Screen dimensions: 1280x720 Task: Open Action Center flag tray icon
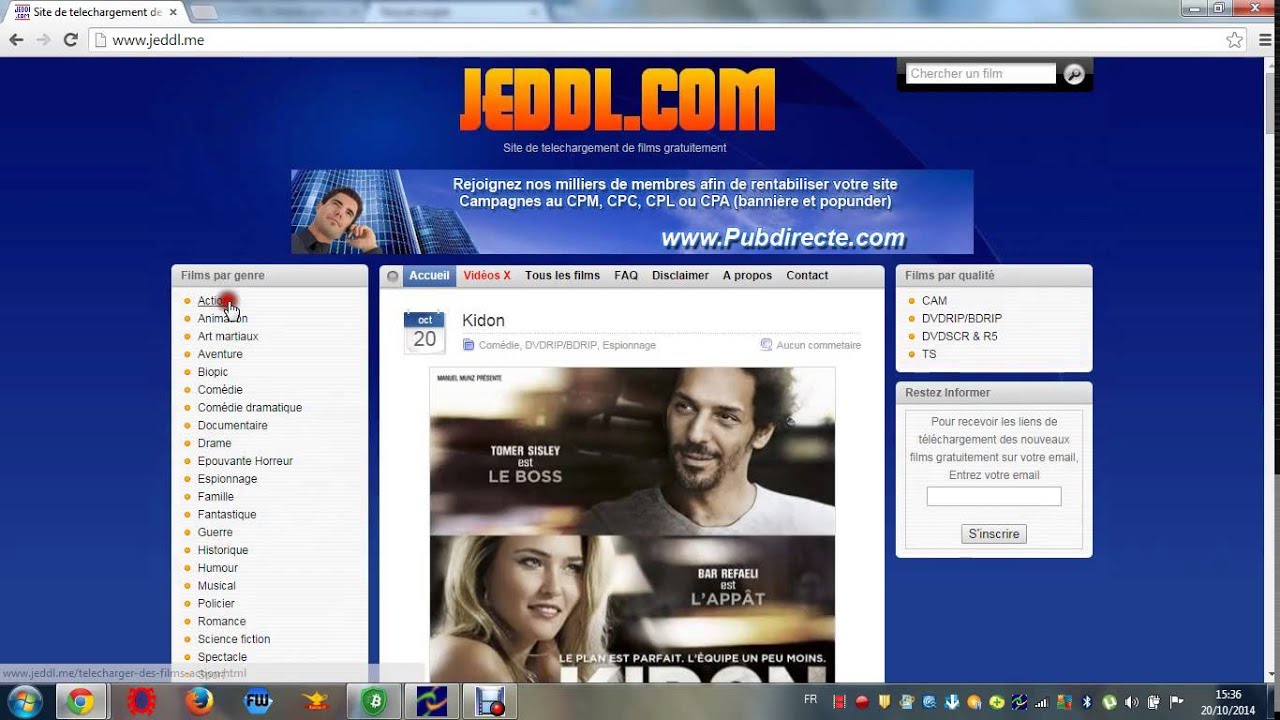[1176, 702]
